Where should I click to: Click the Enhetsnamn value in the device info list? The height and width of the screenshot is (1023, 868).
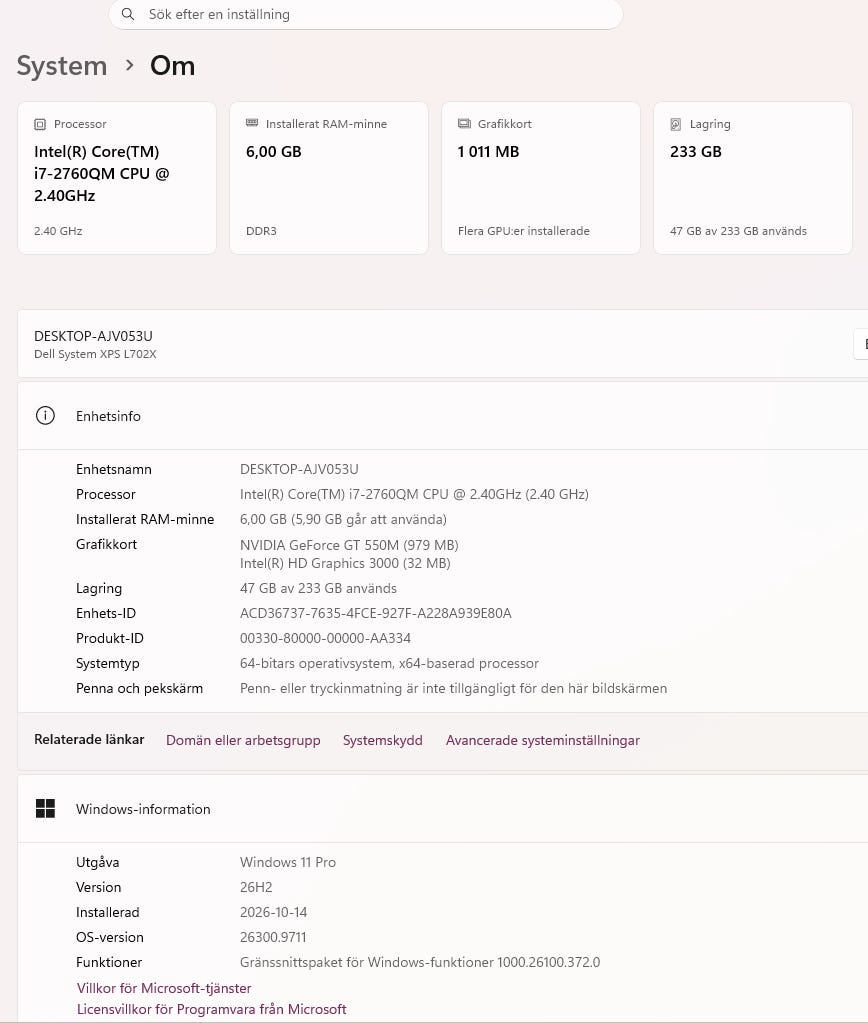pyautogui.click(x=299, y=469)
